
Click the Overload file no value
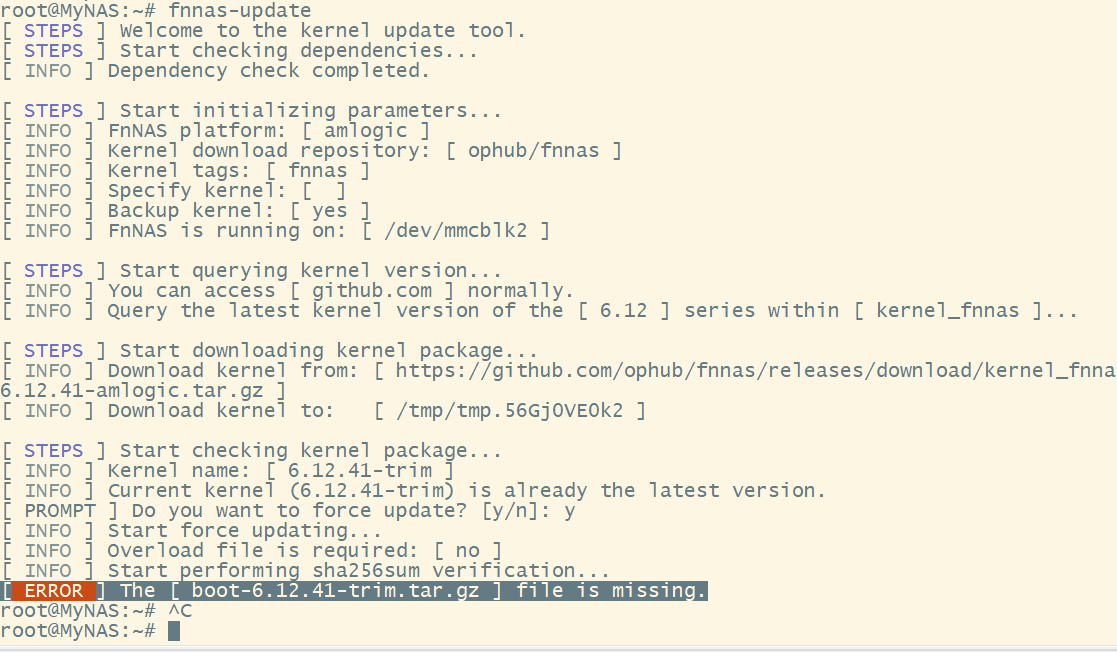tap(467, 551)
